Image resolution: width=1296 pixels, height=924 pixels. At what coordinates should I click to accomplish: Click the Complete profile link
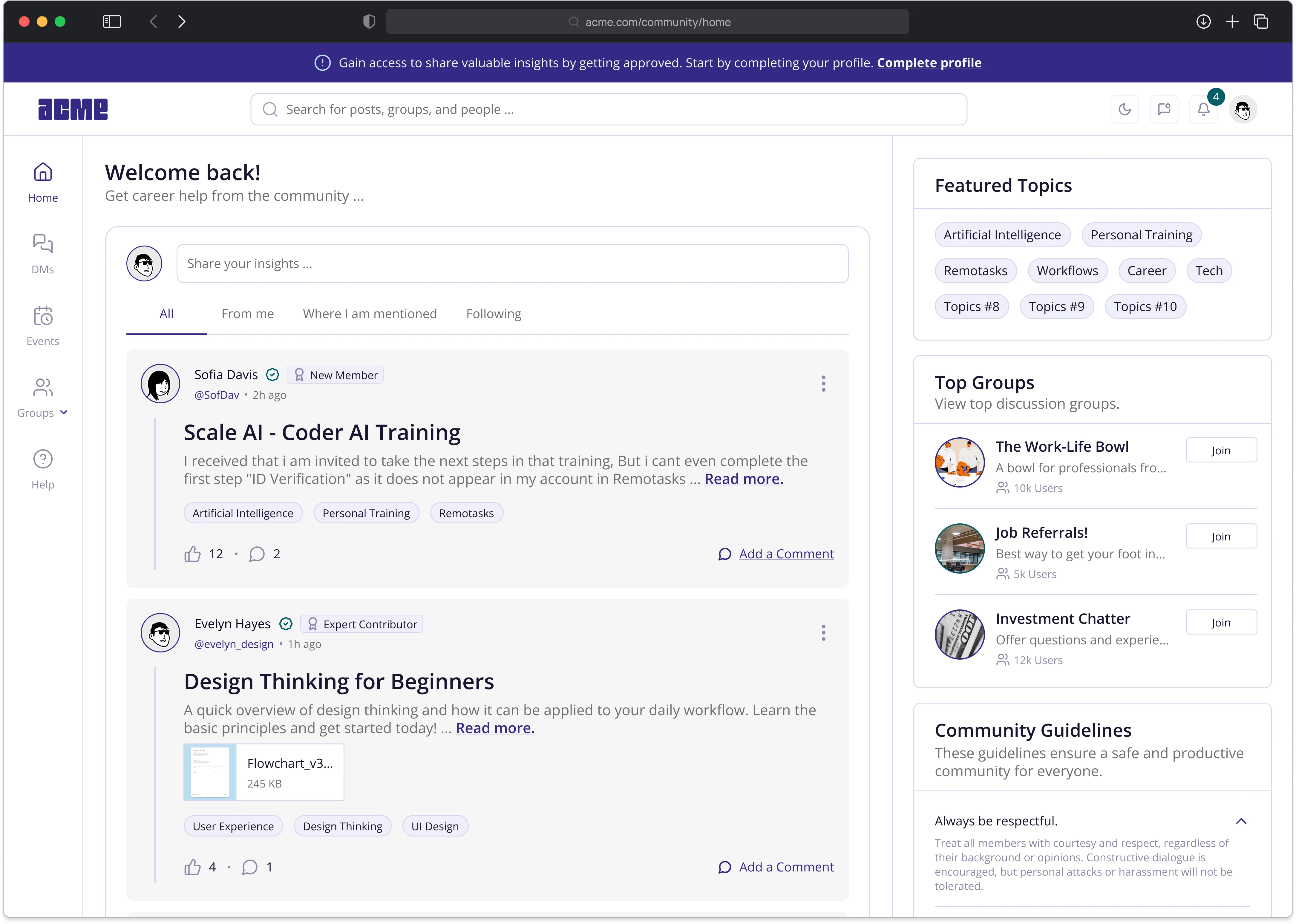929,63
